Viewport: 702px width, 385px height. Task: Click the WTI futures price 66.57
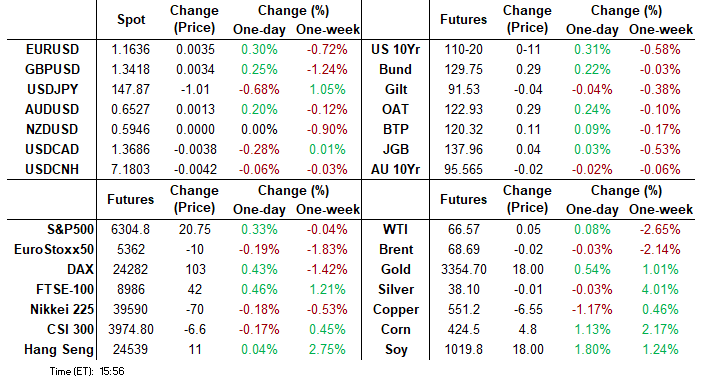click(x=463, y=230)
